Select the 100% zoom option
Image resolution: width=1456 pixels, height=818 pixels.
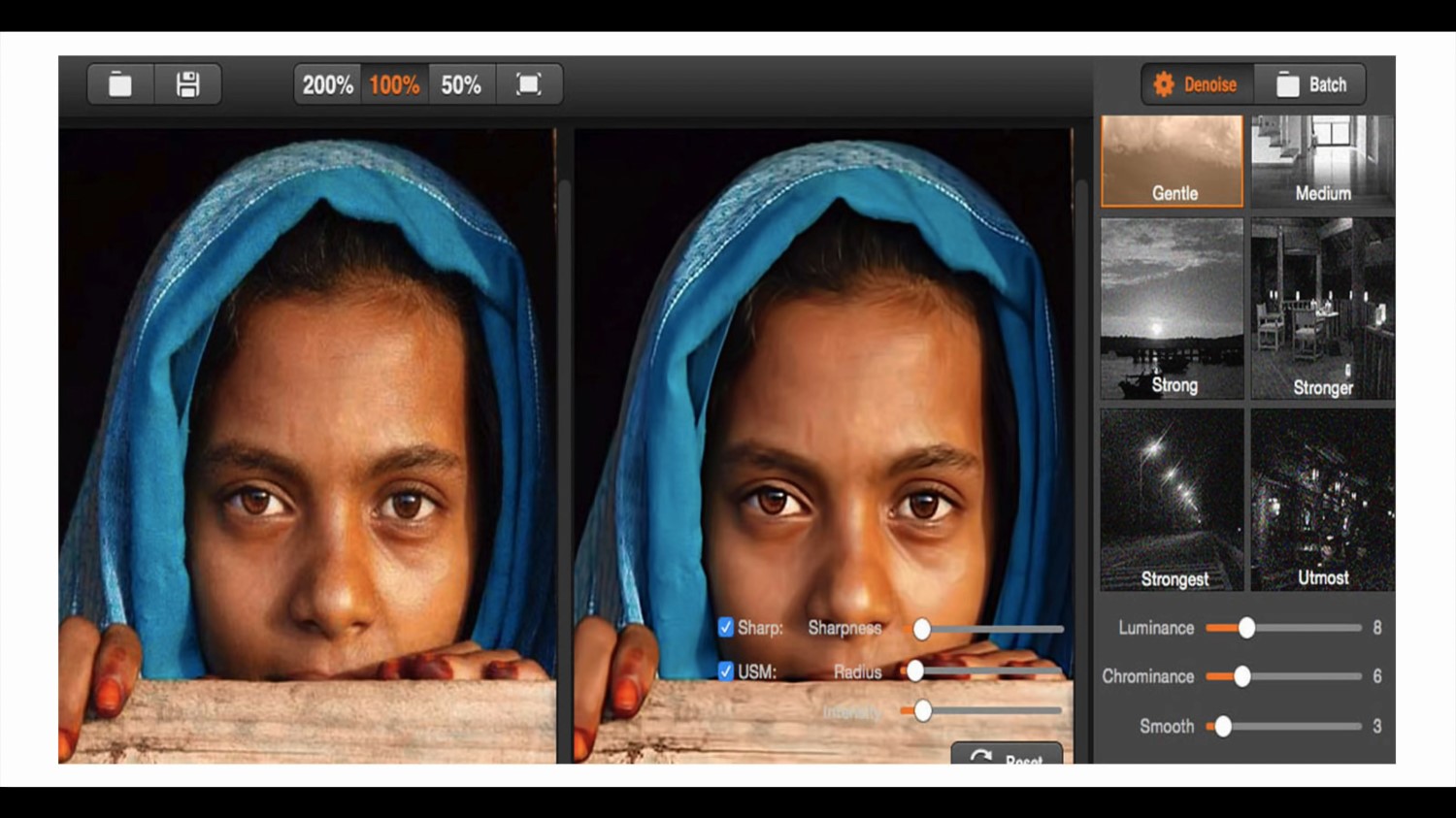pyautogui.click(x=394, y=84)
